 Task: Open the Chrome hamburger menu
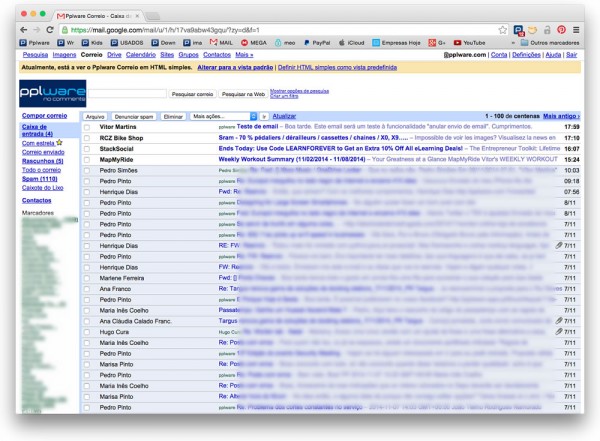576,30
